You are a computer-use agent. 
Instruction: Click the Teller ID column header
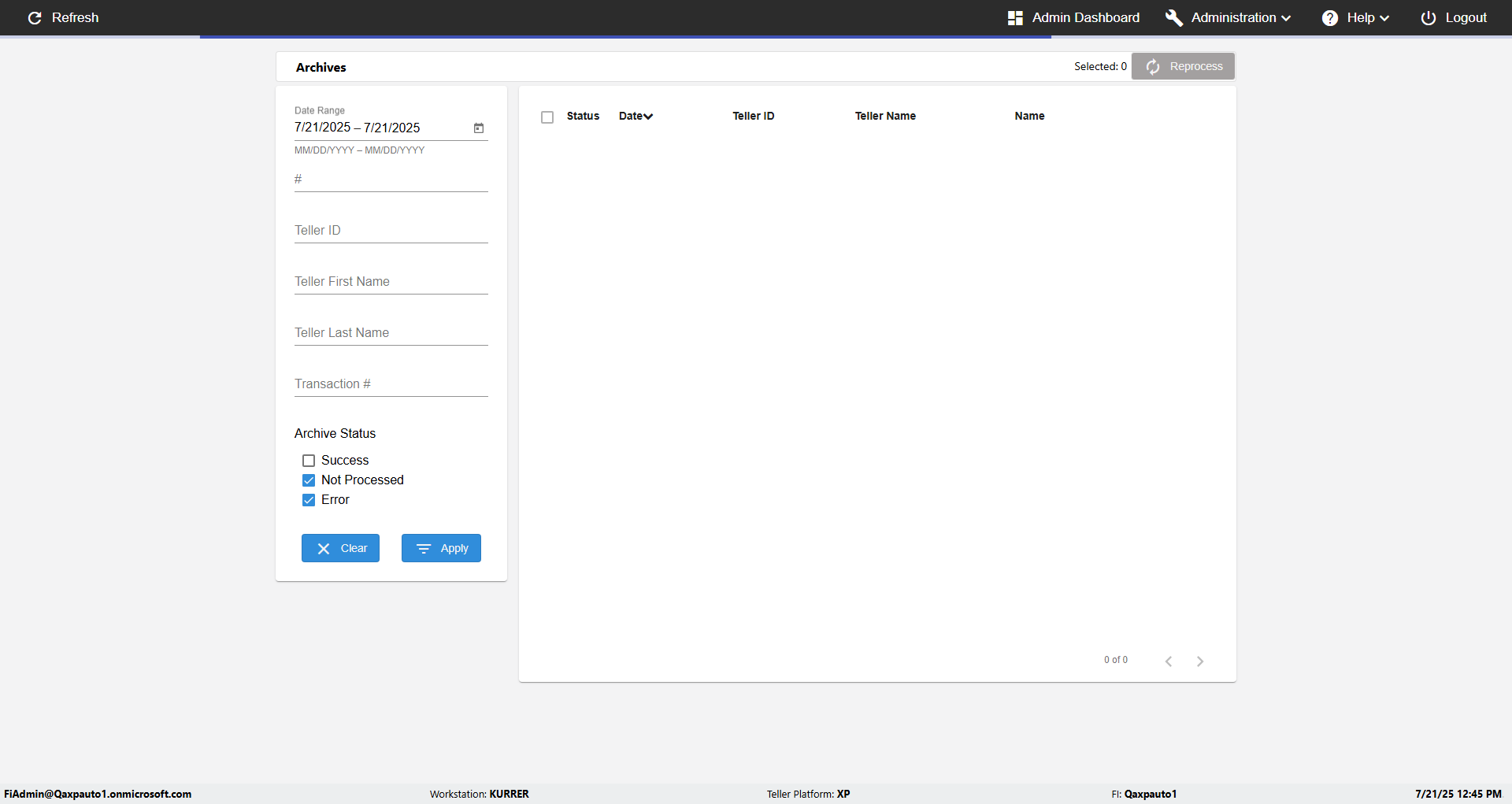pyautogui.click(x=754, y=116)
